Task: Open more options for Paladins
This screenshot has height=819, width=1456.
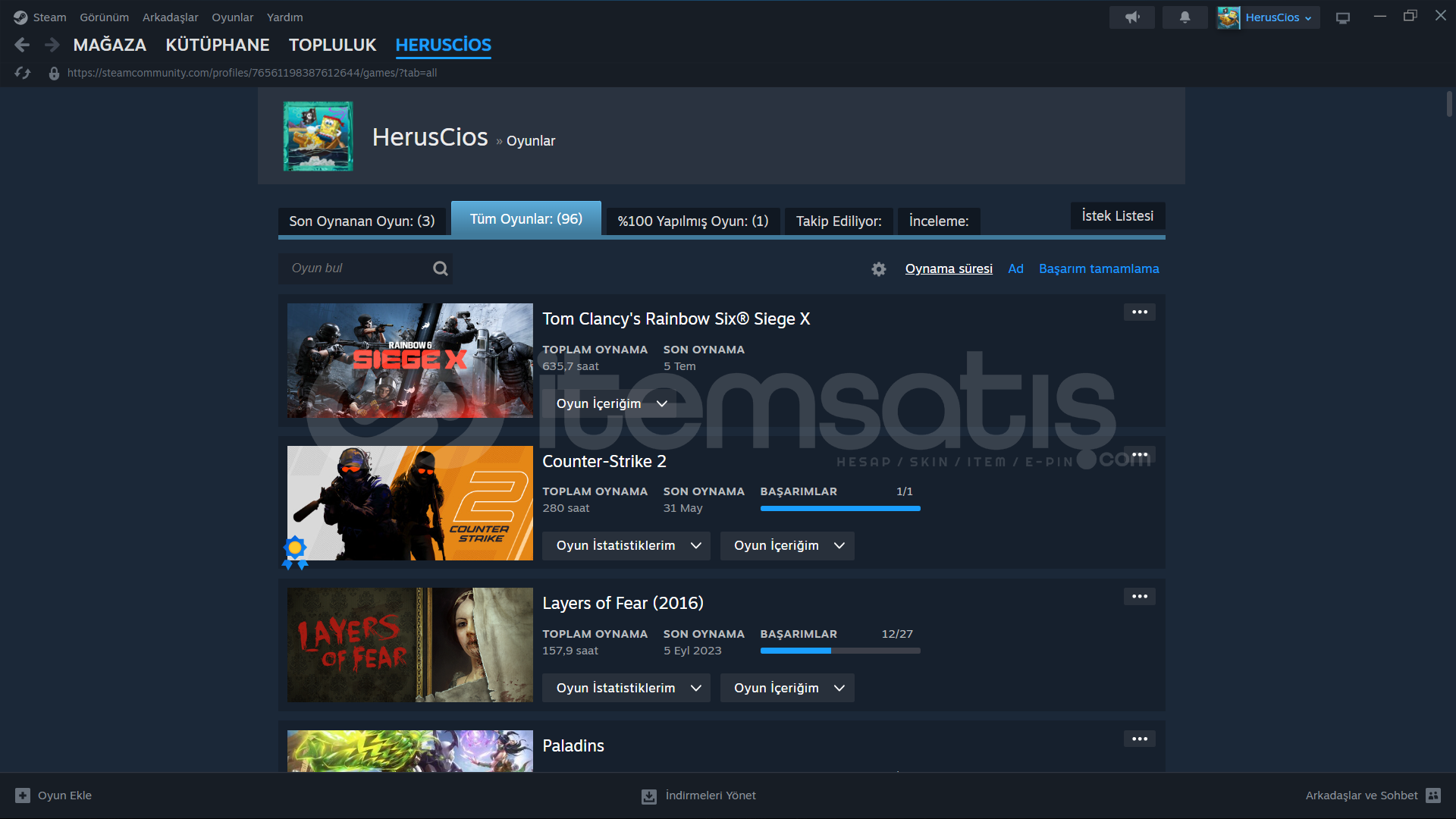Action: point(1140,739)
